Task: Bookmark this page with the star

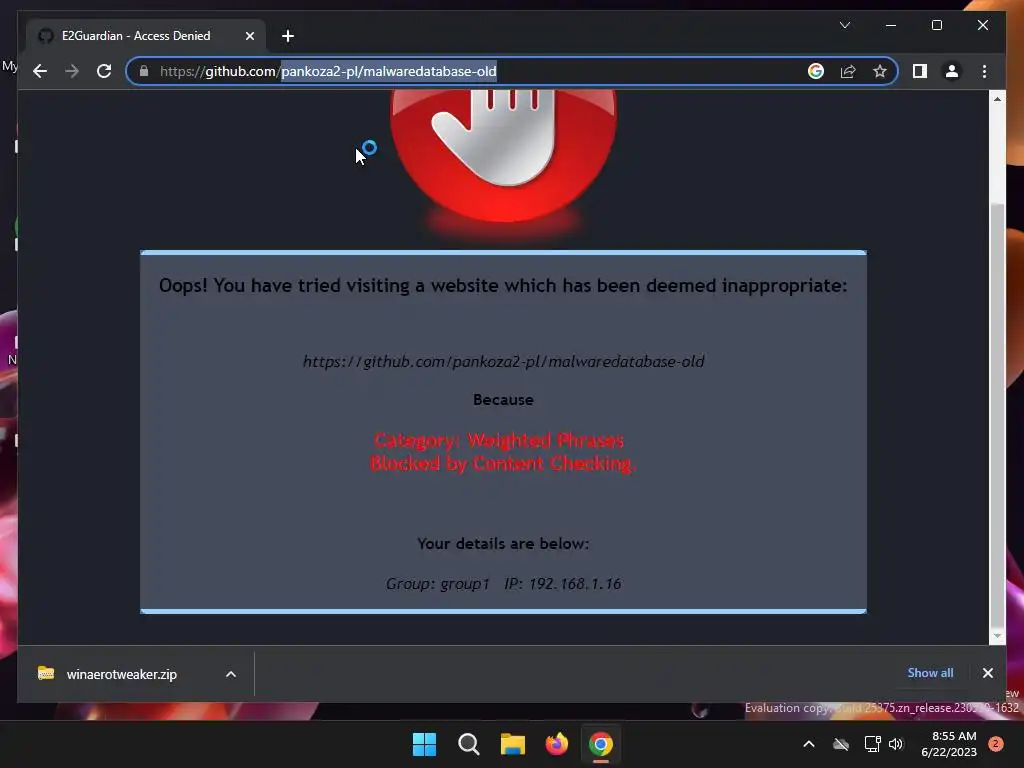Action: pyautogui.click(x=880, y=71)
